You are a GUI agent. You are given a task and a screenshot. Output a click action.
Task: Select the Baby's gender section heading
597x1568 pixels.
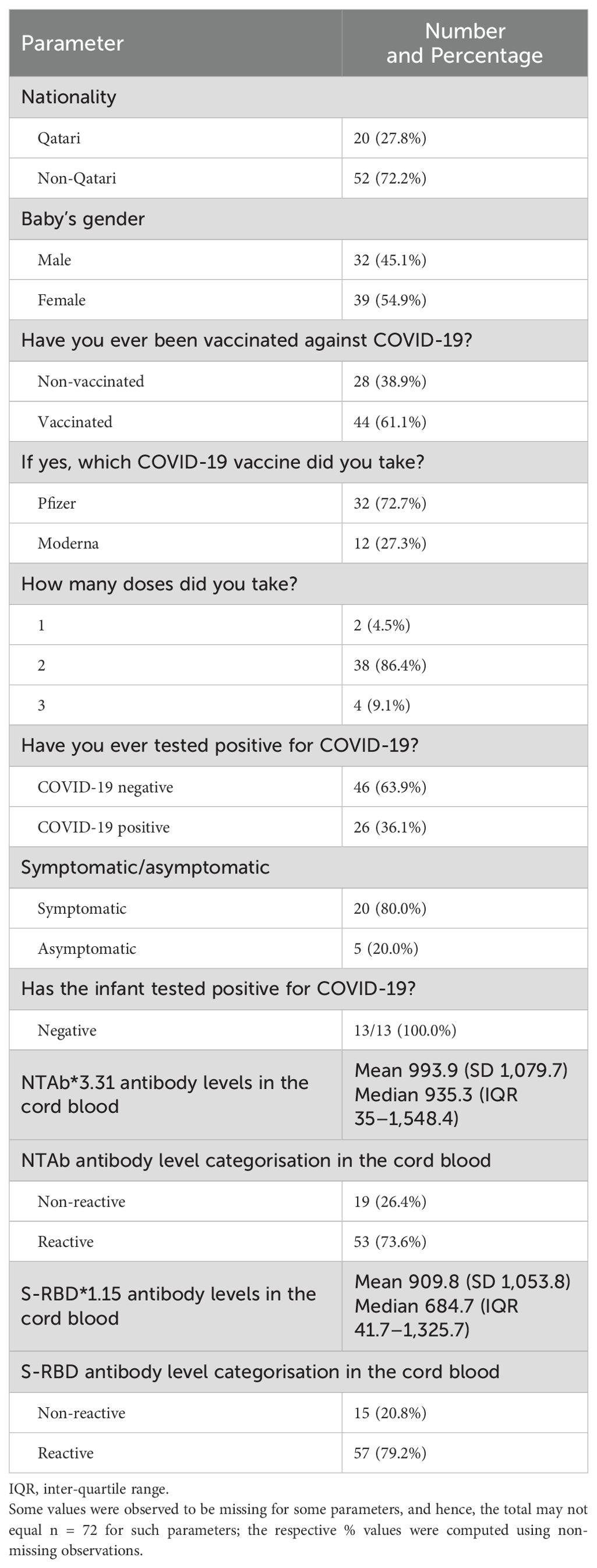coord(83,219)
